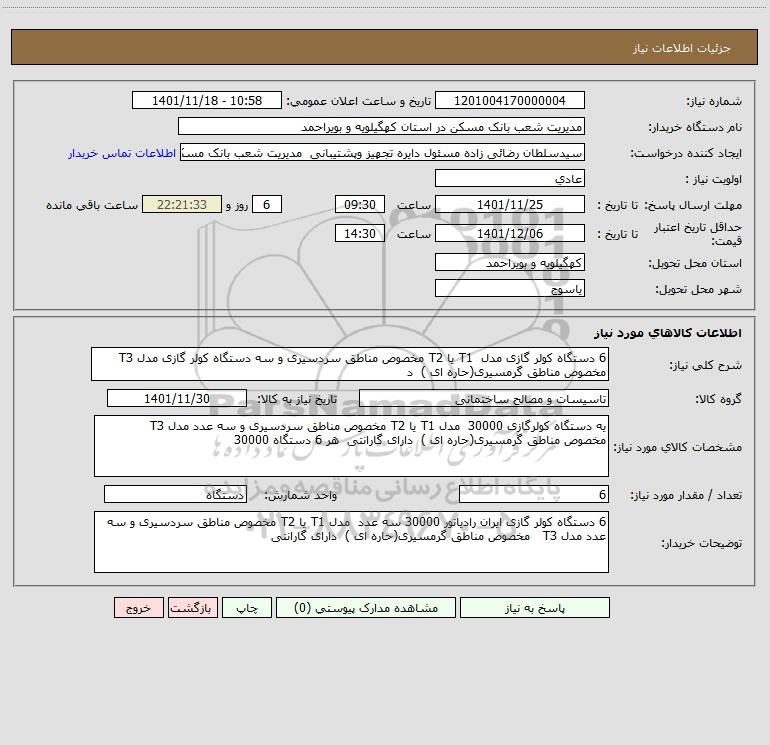The image size is (770, 745).
Task: Click the جزئیات اطلاعات نیاز header title
Action: point(682,48)
